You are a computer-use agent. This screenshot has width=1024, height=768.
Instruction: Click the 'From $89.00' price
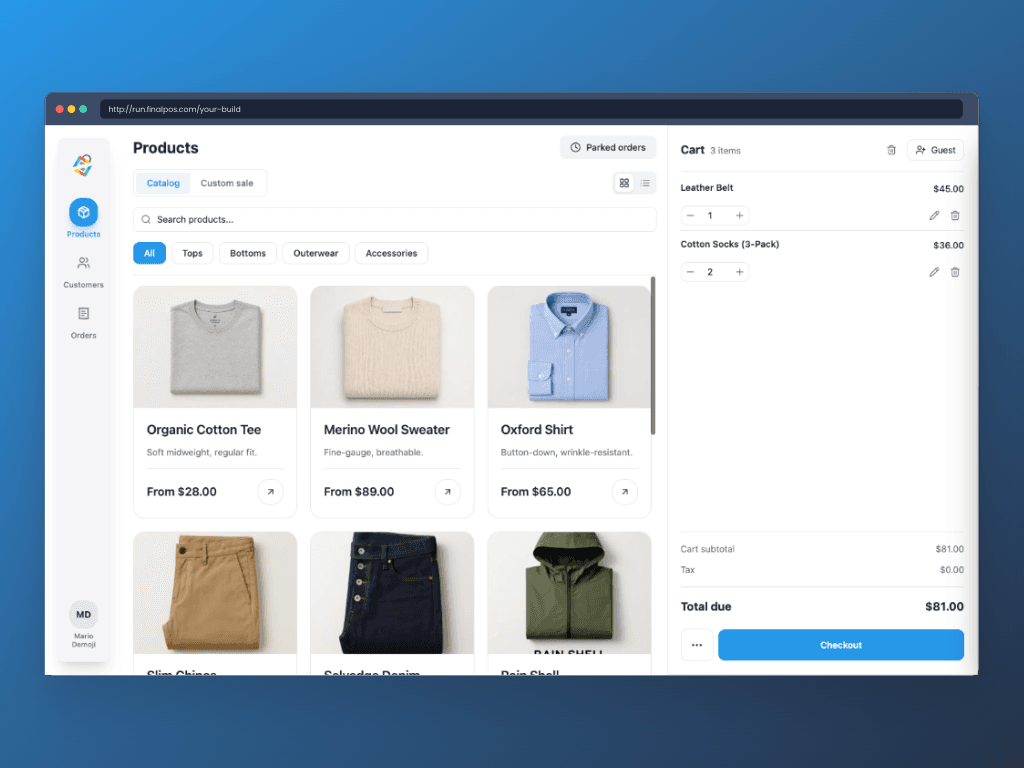[x=359, y=492]
